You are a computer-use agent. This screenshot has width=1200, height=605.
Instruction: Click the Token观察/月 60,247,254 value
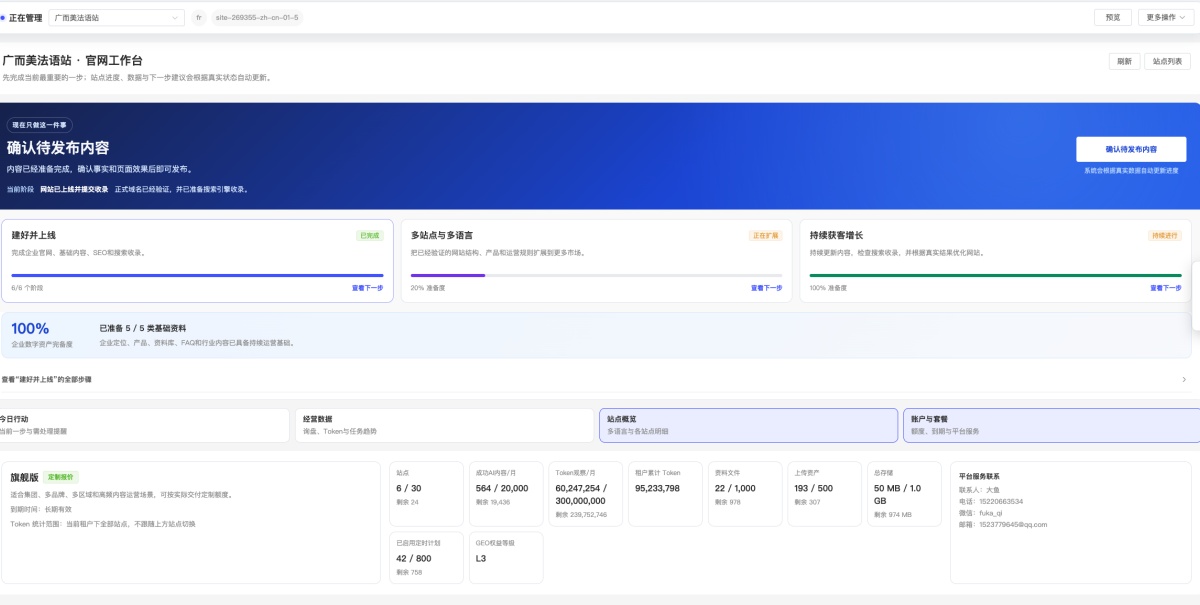pyautogui.click(x=580, y=494)
